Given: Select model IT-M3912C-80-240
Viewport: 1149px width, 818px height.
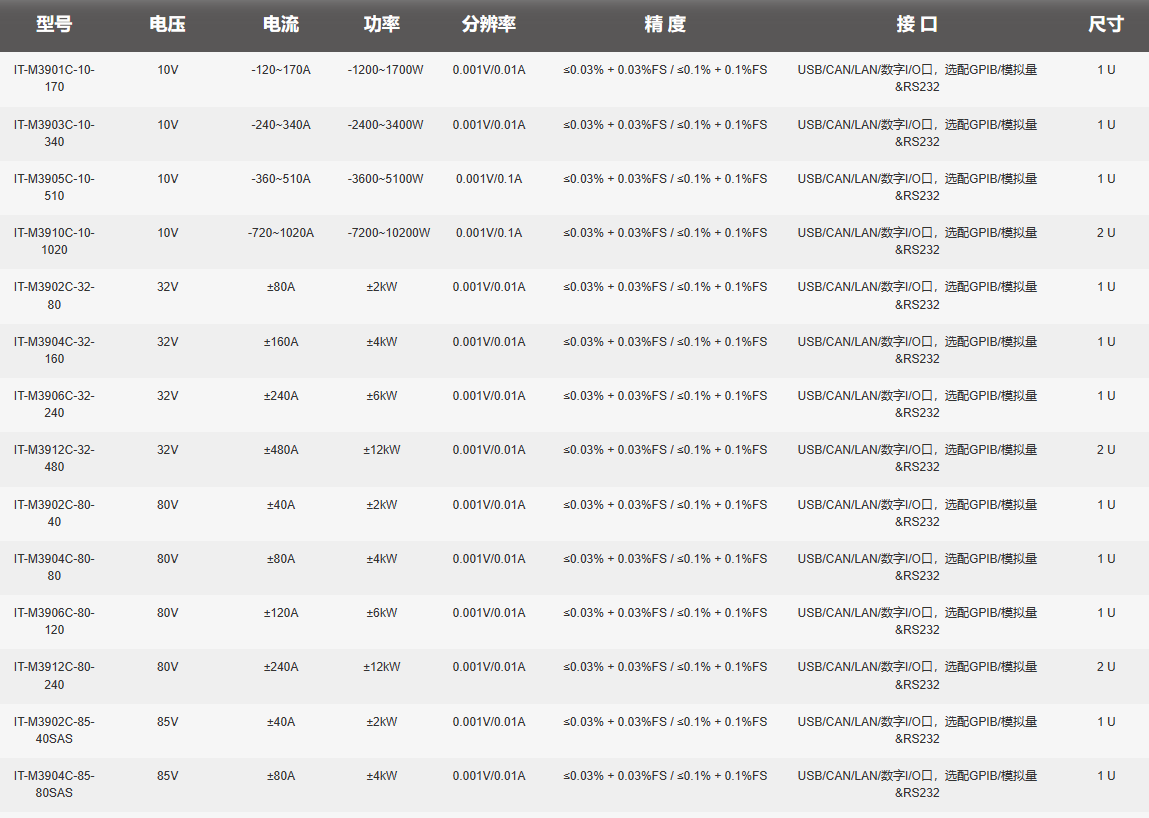Looking at the screenshot, I should [54, 676].
